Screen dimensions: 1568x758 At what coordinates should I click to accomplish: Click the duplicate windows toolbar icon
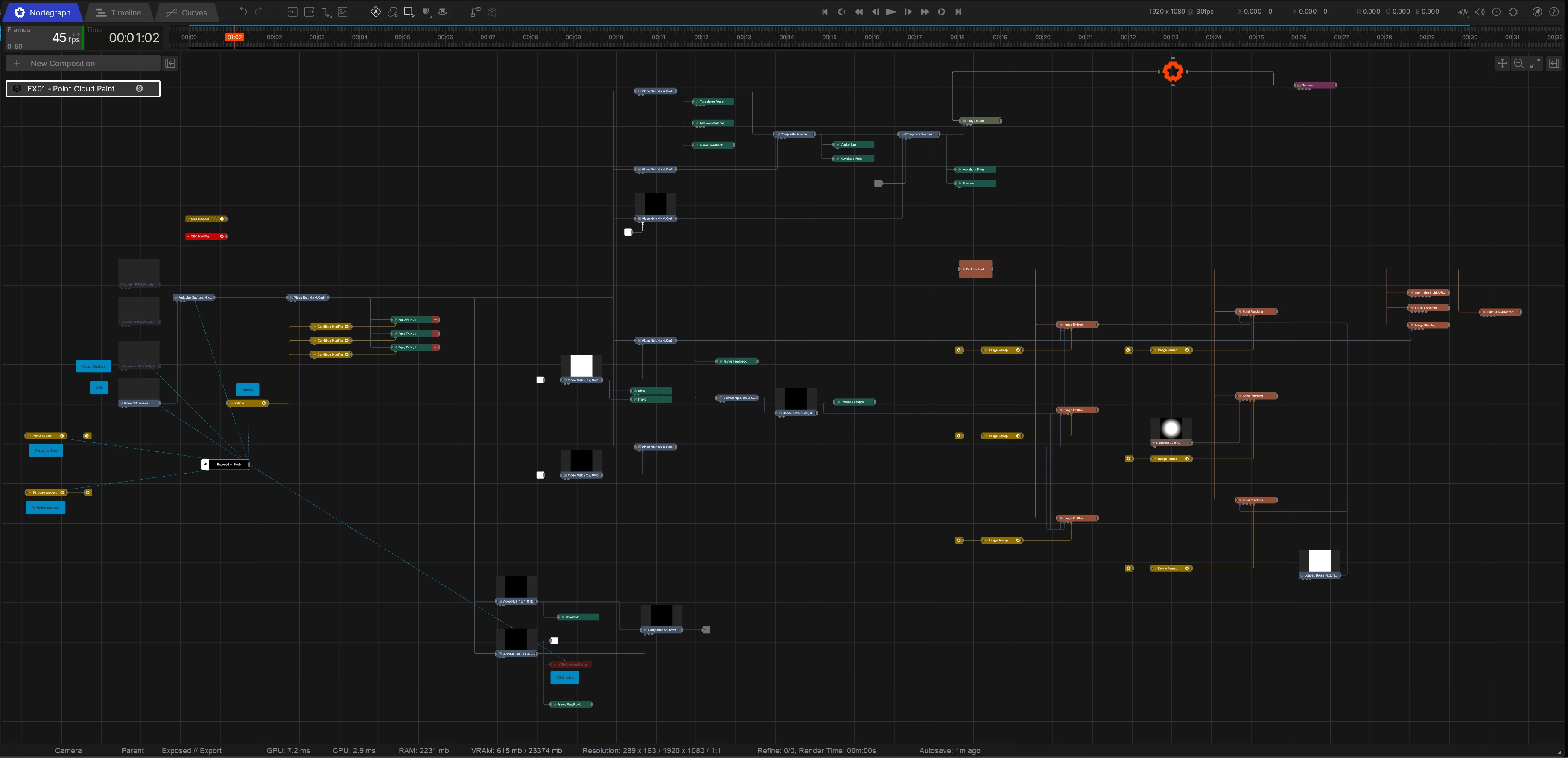pyautogui.click(x=476, y=12)
